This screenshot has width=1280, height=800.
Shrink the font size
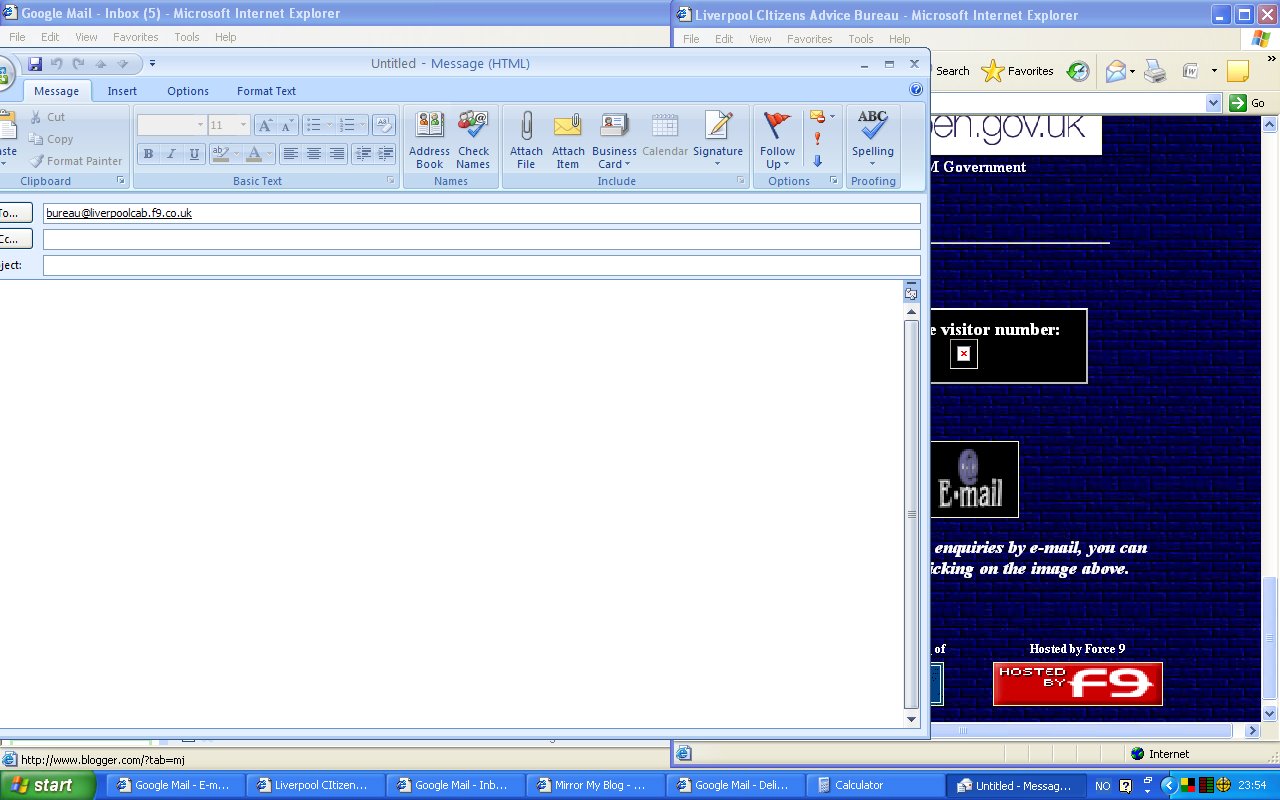(288, 125)
